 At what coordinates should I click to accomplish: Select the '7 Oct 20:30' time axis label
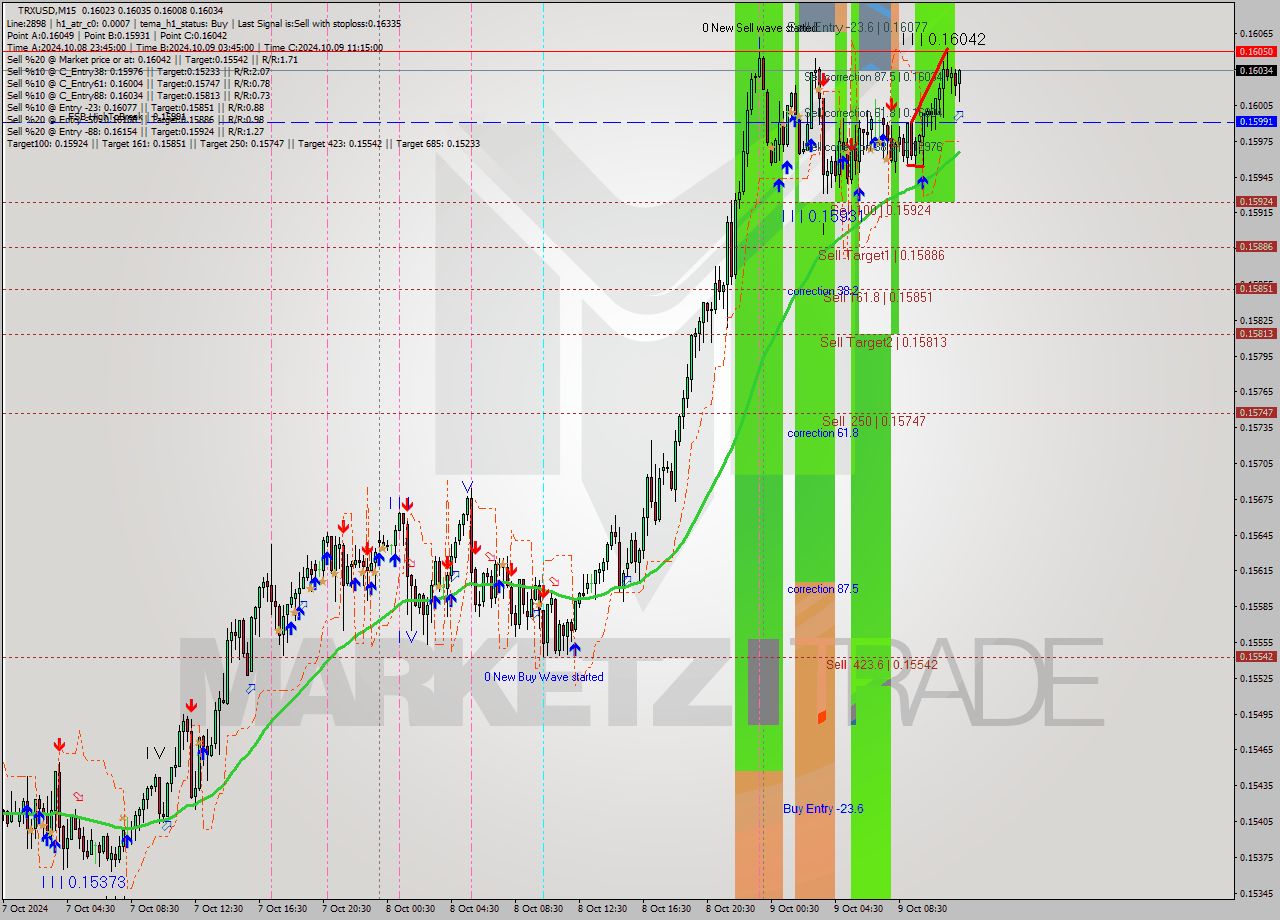(347, 909)
